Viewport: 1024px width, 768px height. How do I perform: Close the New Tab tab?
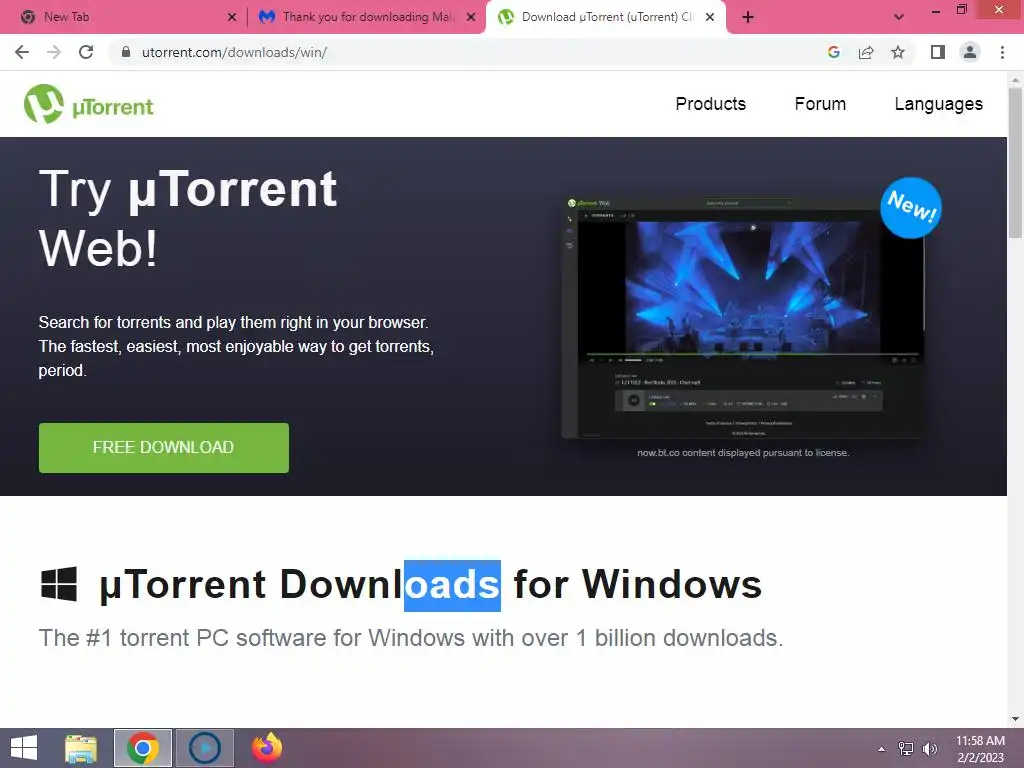coord(232,17)
